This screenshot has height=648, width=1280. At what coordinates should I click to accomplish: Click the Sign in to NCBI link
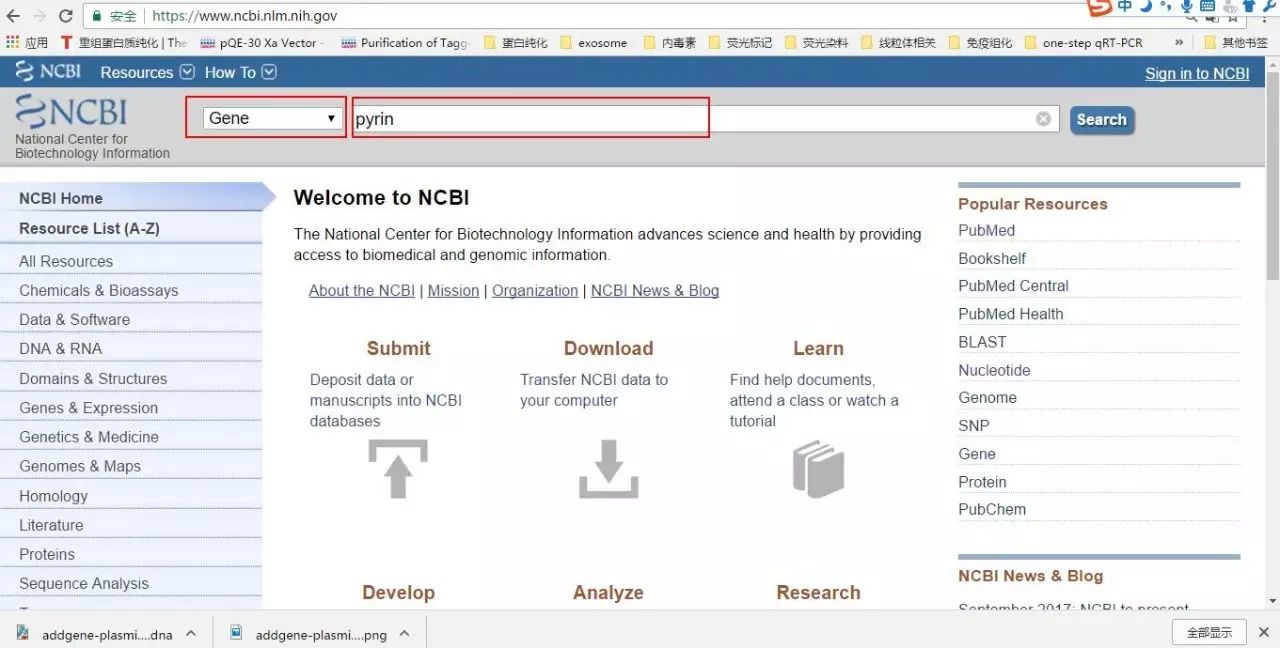pos(1197,73)
